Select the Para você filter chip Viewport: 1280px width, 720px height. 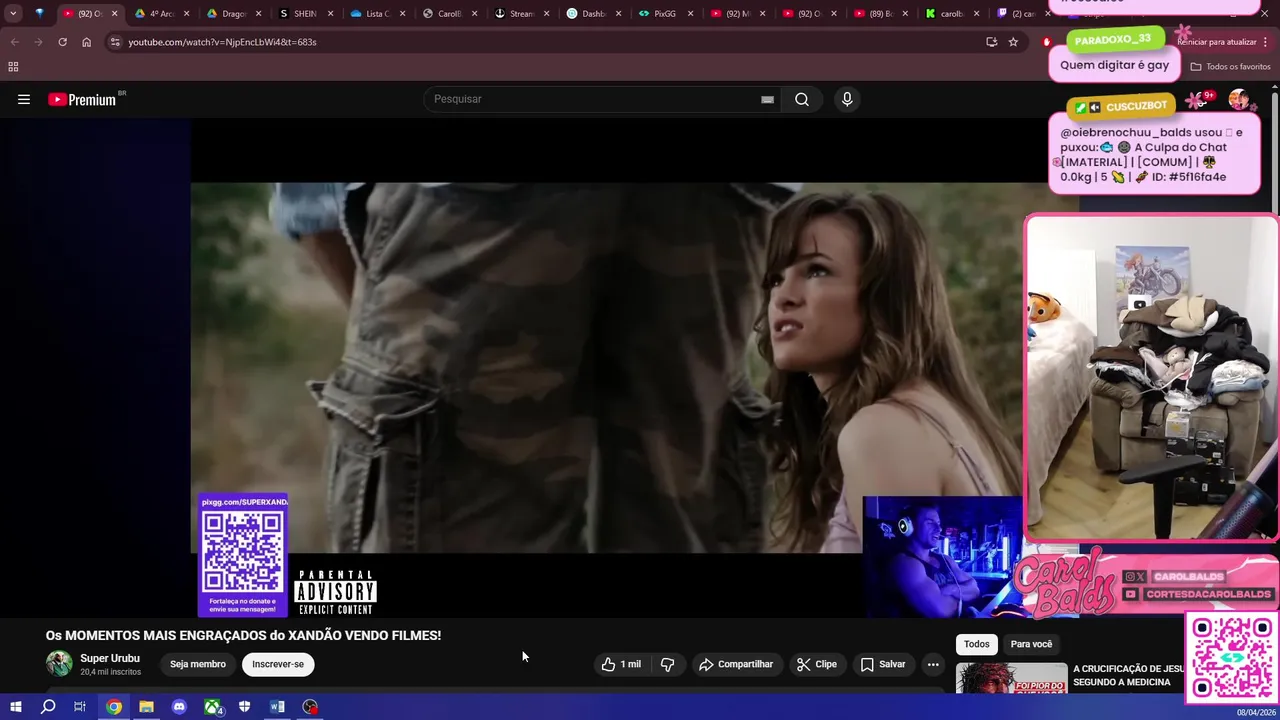[1031, 644]
